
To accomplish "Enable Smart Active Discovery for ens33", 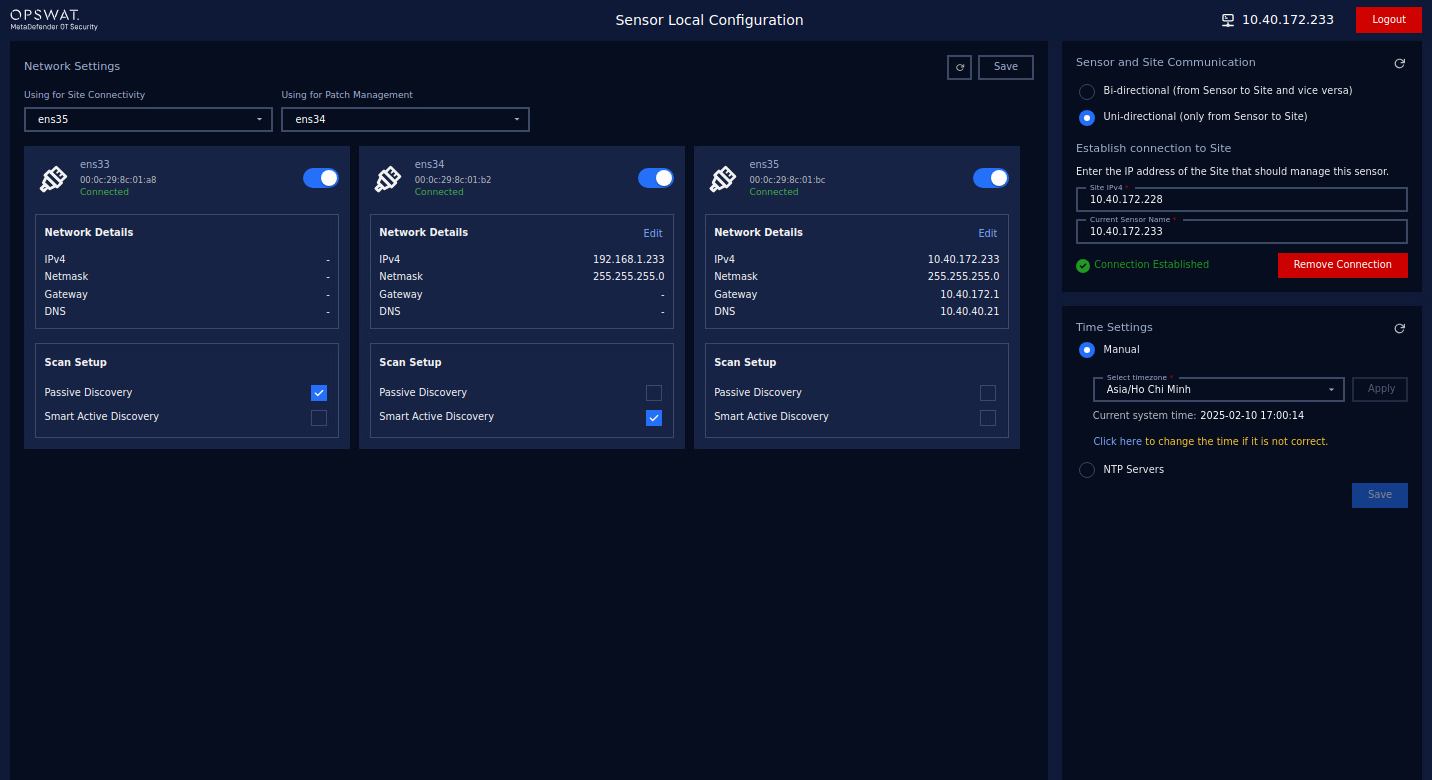I will coord(319,417).
